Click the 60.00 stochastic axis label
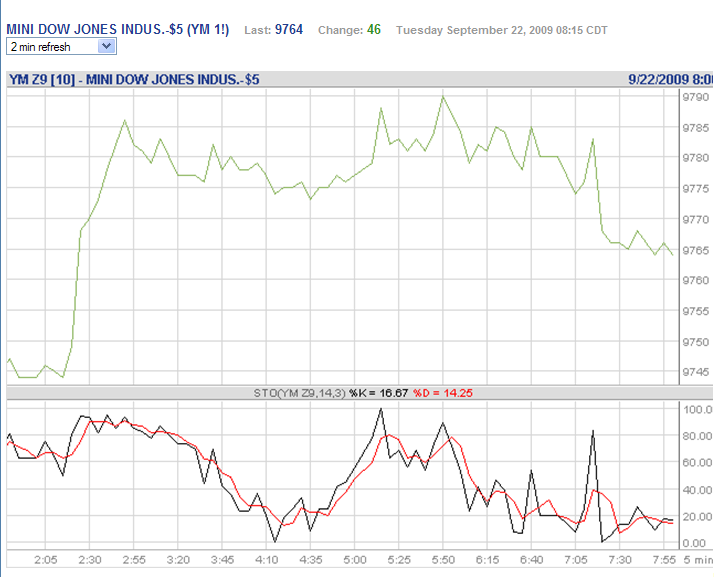The width and height of the screenshot is (714, 577). [x=697, y=463]
